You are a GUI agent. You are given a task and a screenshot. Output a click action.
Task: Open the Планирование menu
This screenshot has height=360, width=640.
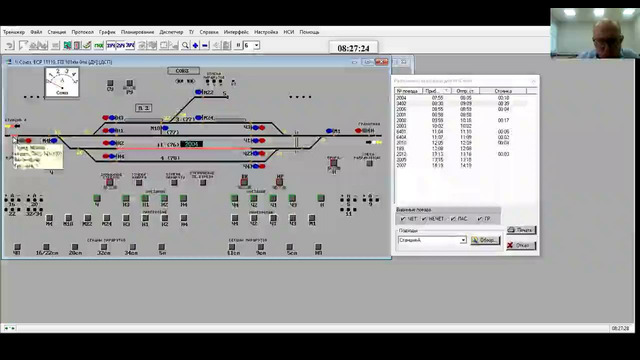[138, 32]
